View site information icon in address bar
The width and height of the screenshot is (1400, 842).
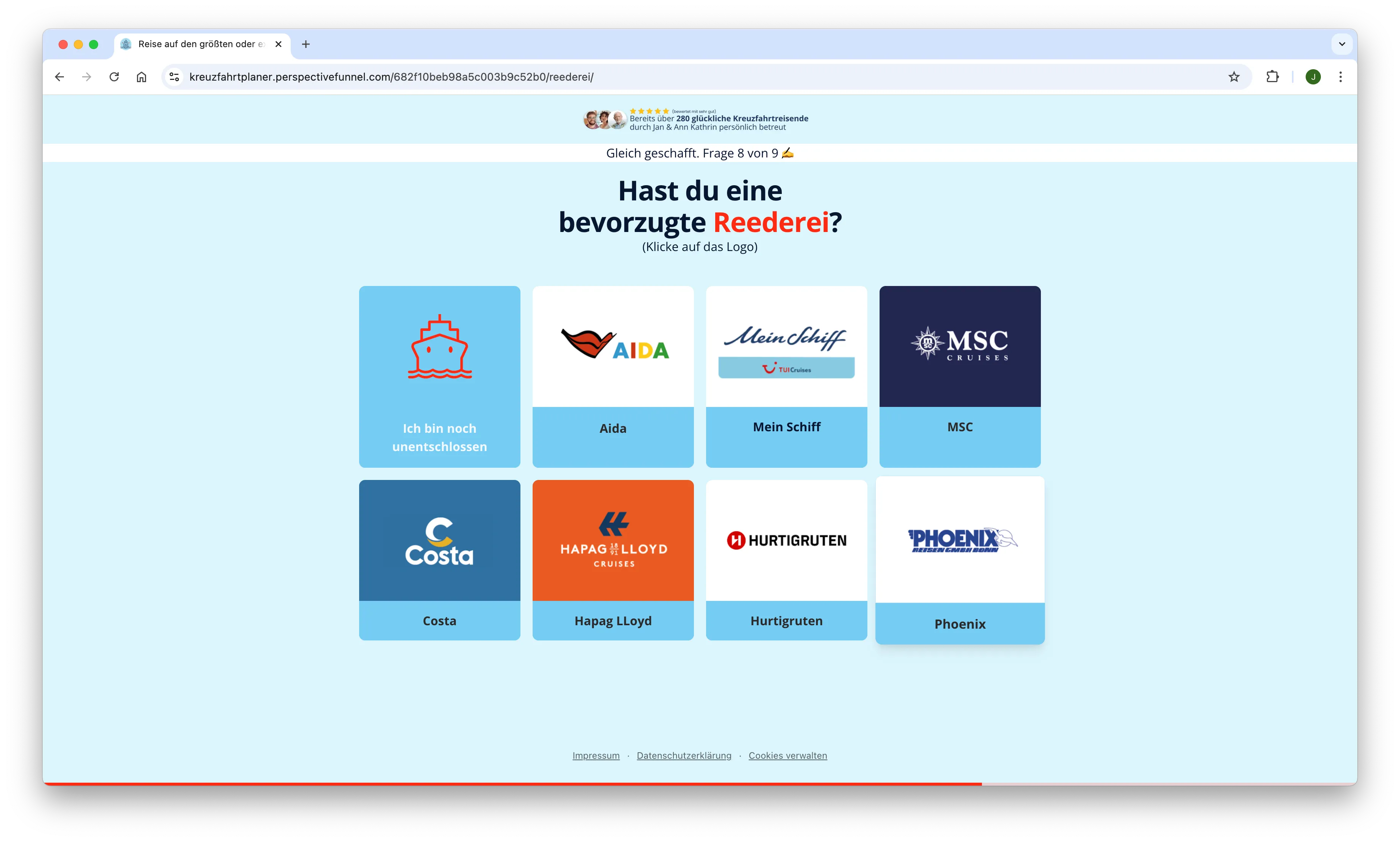[x=175, y=76]
